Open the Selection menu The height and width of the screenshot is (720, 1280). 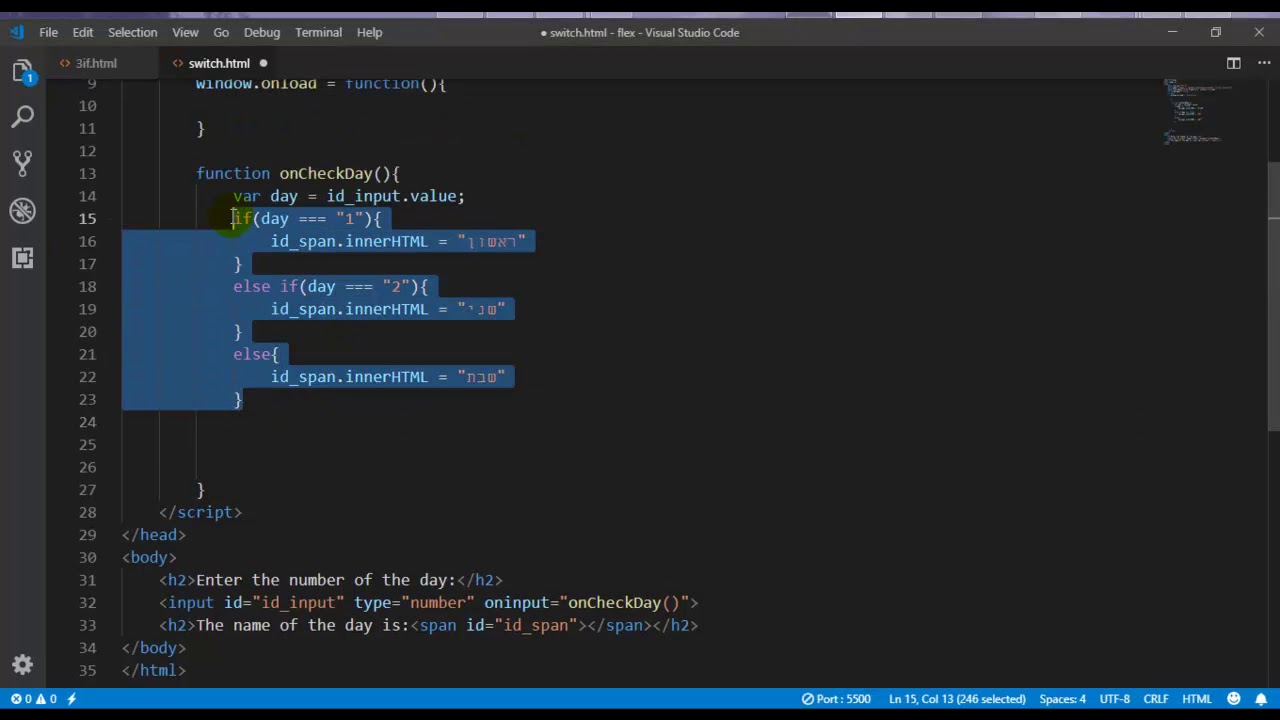tap(132, 32)
